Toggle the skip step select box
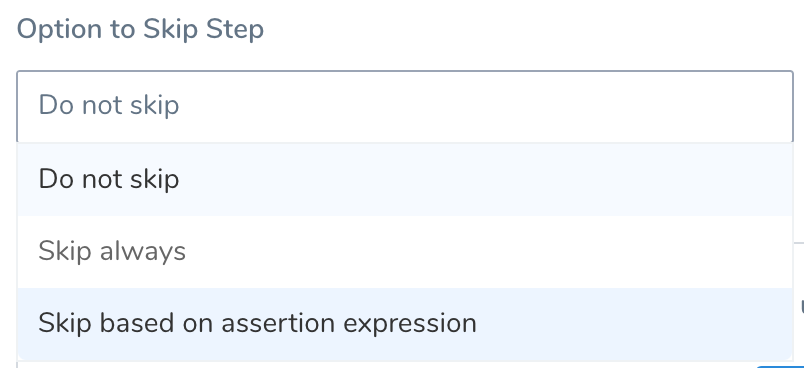Image resolution: width=804 pixels, height=368 pixels. [405, 106]
